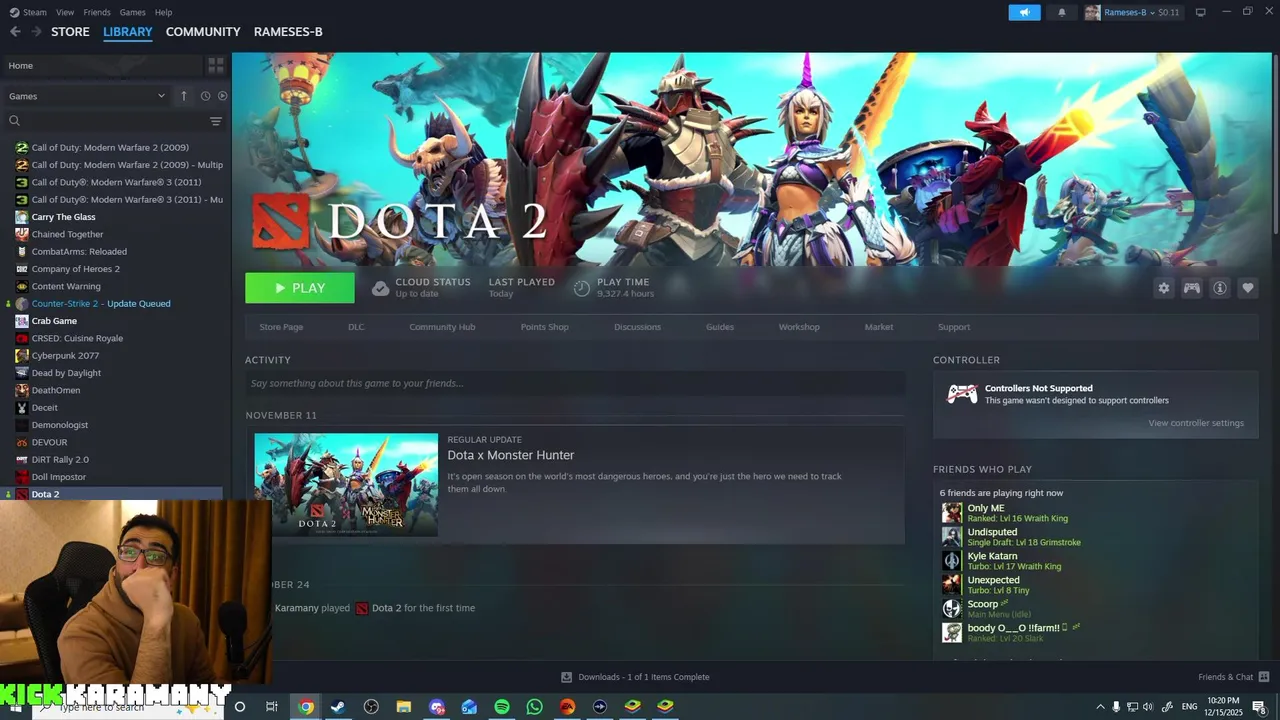Screen dimensions: 1280x720
Task: Open the COMMUNITY tab
Action: tap(203, 32)
